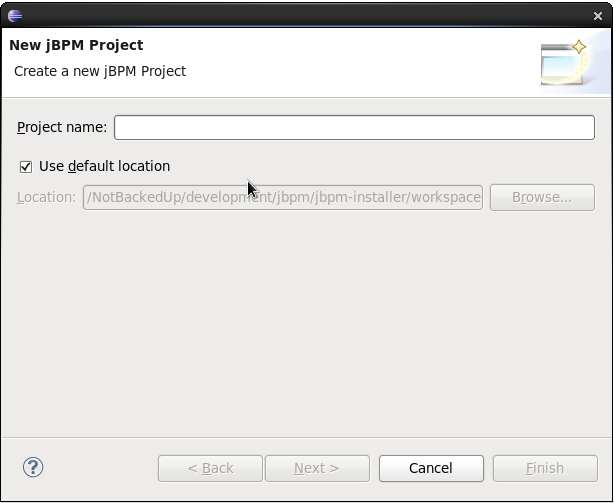Uncheck the Use default location checkbox
Screen dimensions: 614x503
(x=26, y=167)
